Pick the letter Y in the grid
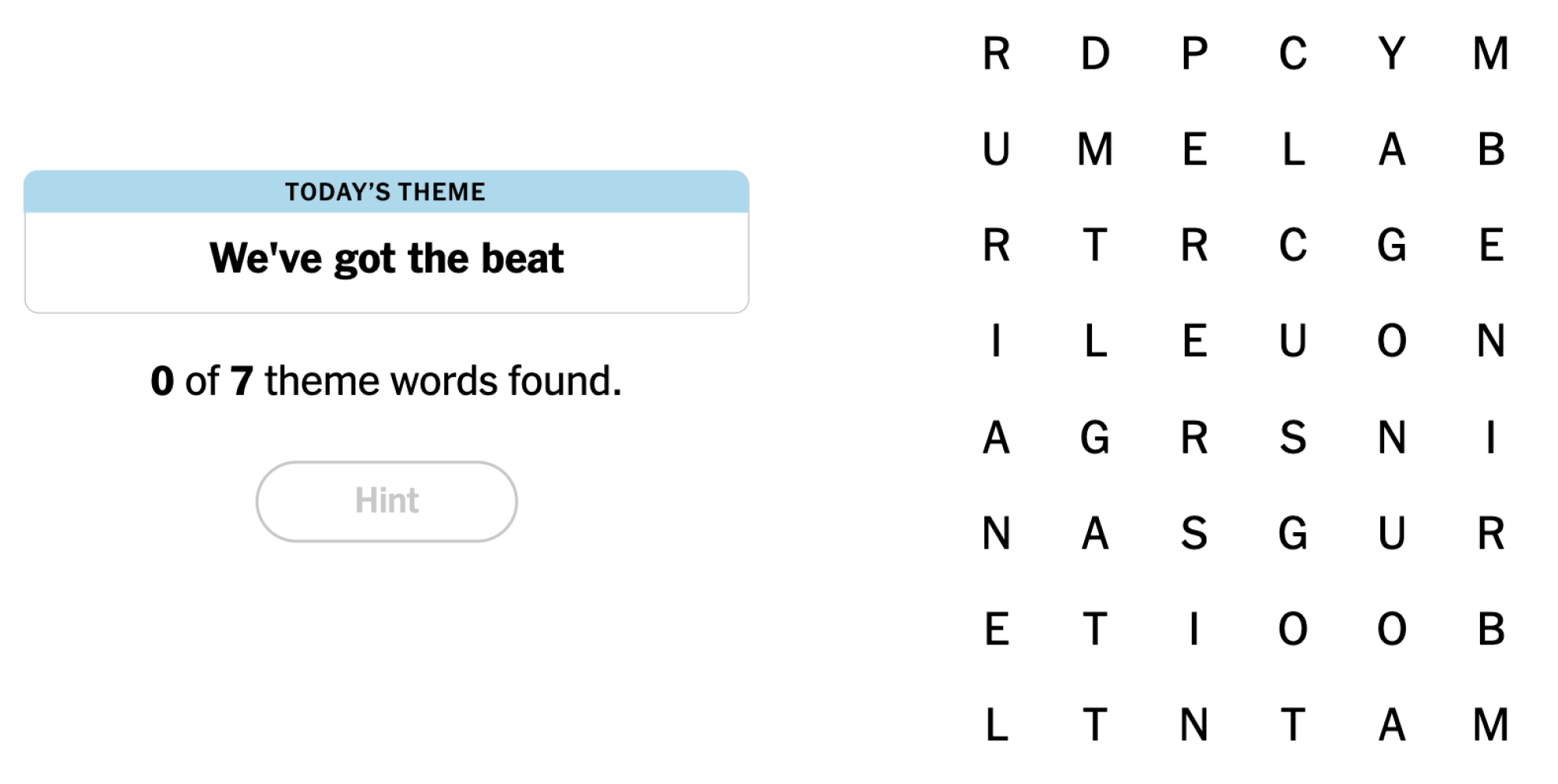Screen dimensions: 1558x784 1392,54
